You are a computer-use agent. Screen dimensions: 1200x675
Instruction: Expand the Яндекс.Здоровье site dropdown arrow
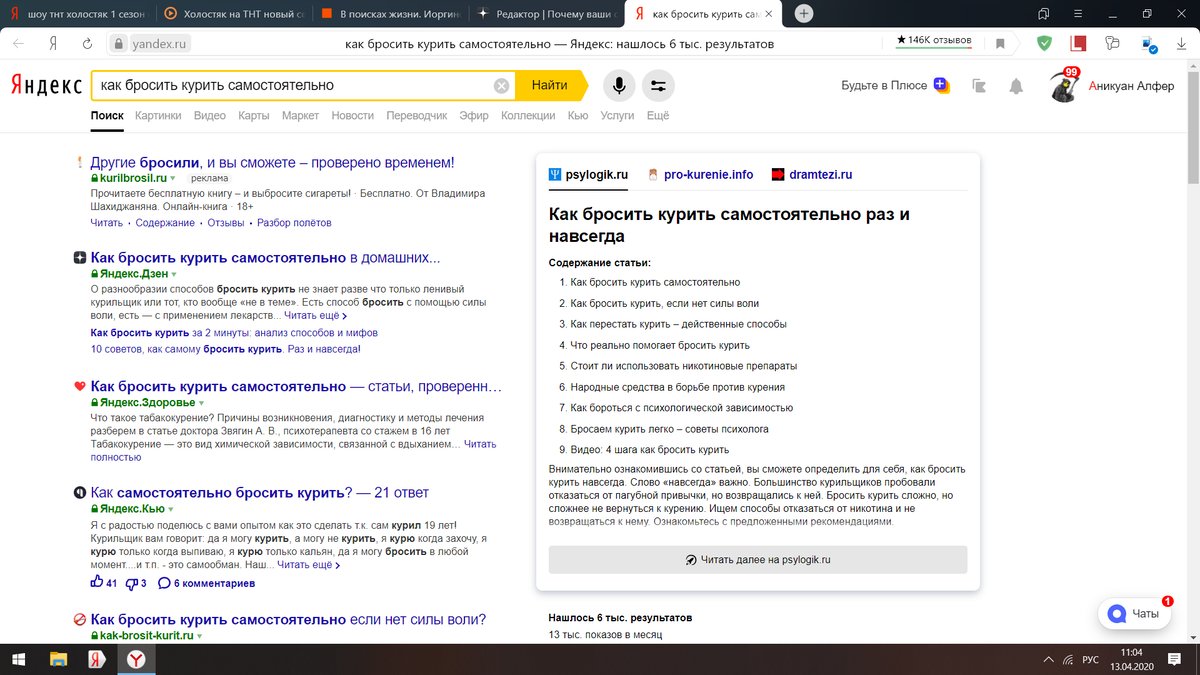(201, 402)
